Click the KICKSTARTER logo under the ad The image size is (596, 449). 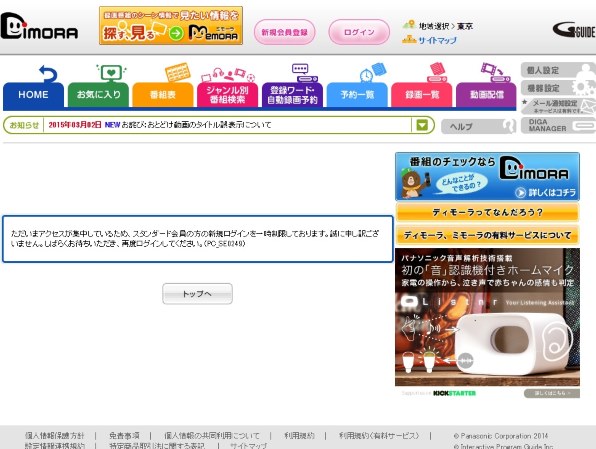point(454,393)
